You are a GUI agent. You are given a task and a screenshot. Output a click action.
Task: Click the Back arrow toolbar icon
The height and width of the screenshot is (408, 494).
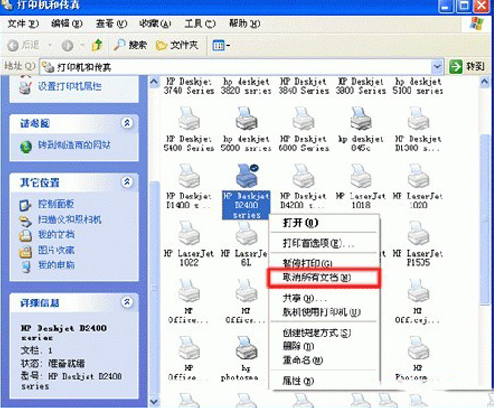13,45
